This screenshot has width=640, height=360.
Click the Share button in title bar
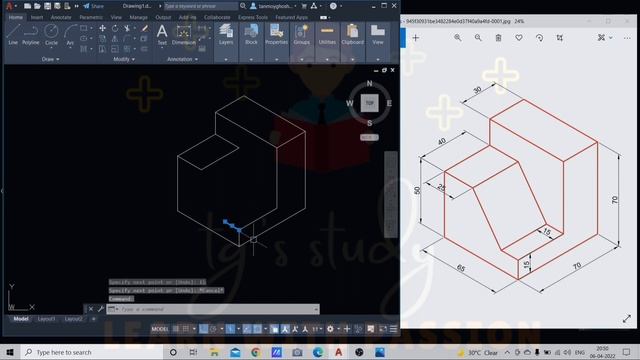[x=93, y=6]
